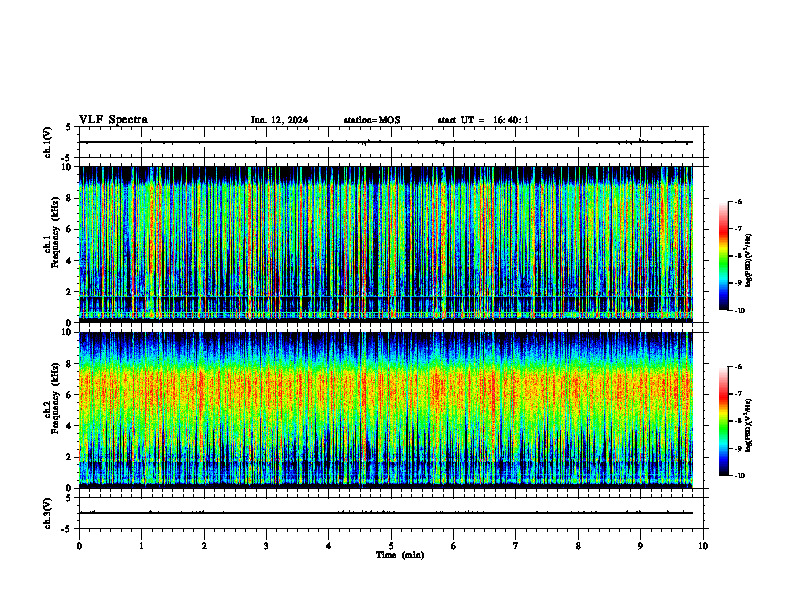Click the ch.3 voltage waveform trace
Screen dimensions: 792x612
pyautogui.click(x=386, y=513)
